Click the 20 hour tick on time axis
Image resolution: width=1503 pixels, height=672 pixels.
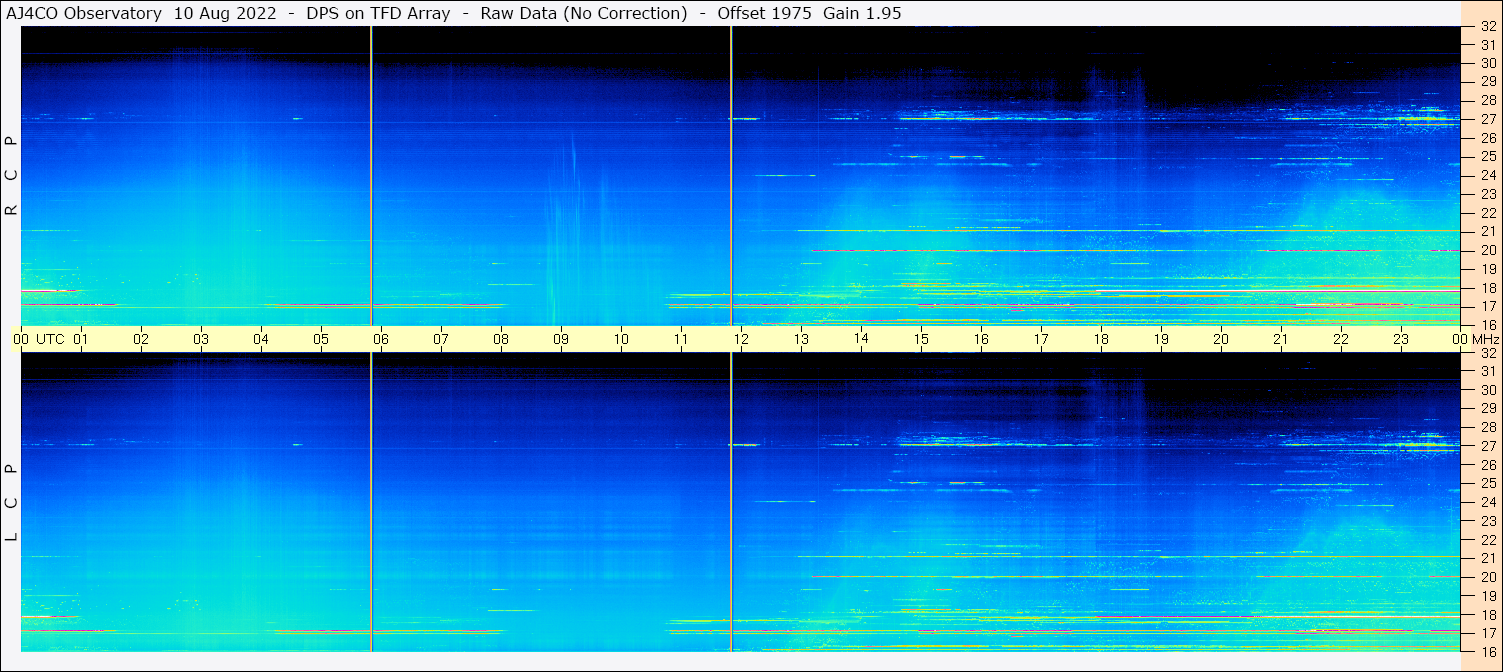(1221, 339)
